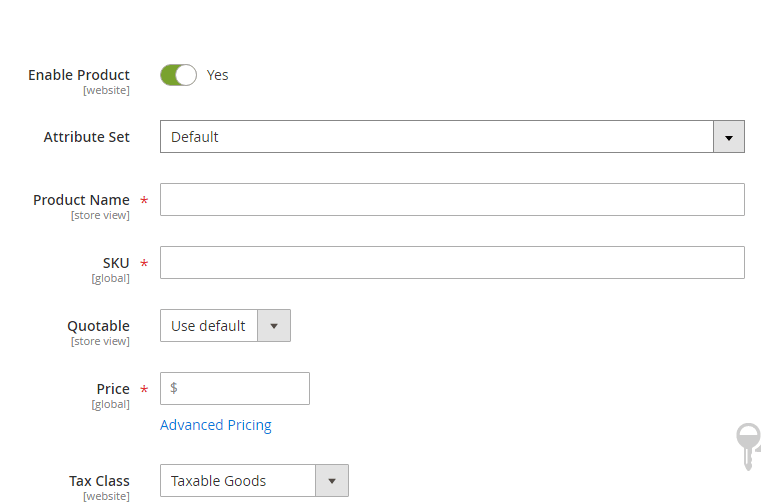This screenshot has height=503, width=761.
Task: Toggle the Enable Product switch
Action: tap(178, 75)
